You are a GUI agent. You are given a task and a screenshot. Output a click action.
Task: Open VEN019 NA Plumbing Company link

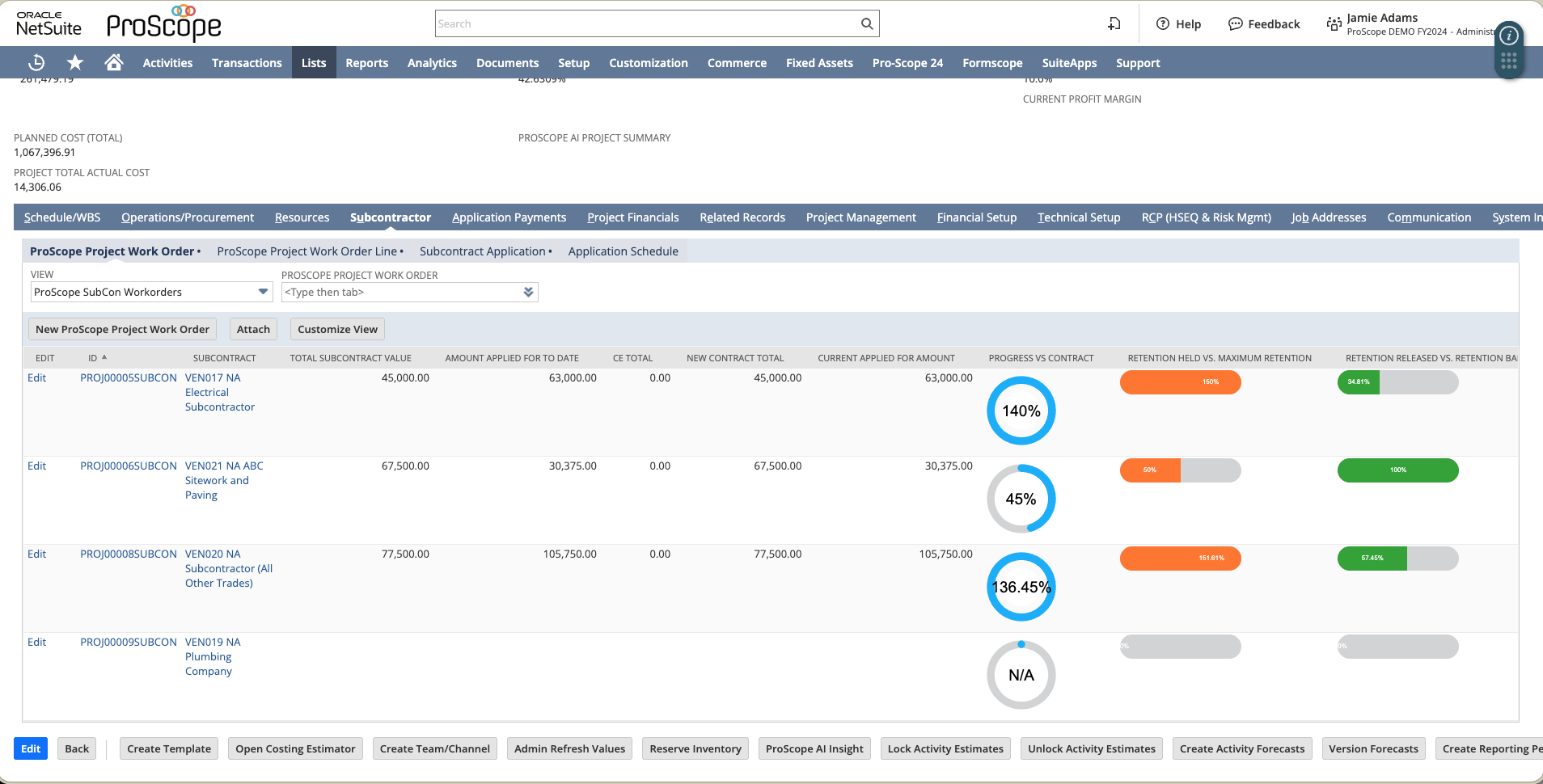coord(213,656)
